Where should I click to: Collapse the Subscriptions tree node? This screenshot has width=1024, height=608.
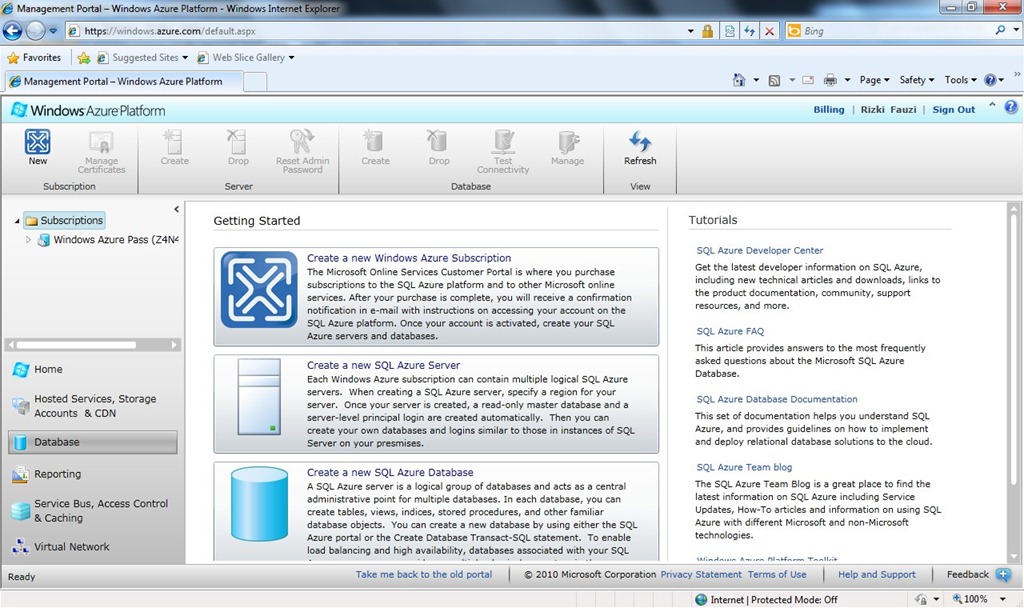[17, 221]
